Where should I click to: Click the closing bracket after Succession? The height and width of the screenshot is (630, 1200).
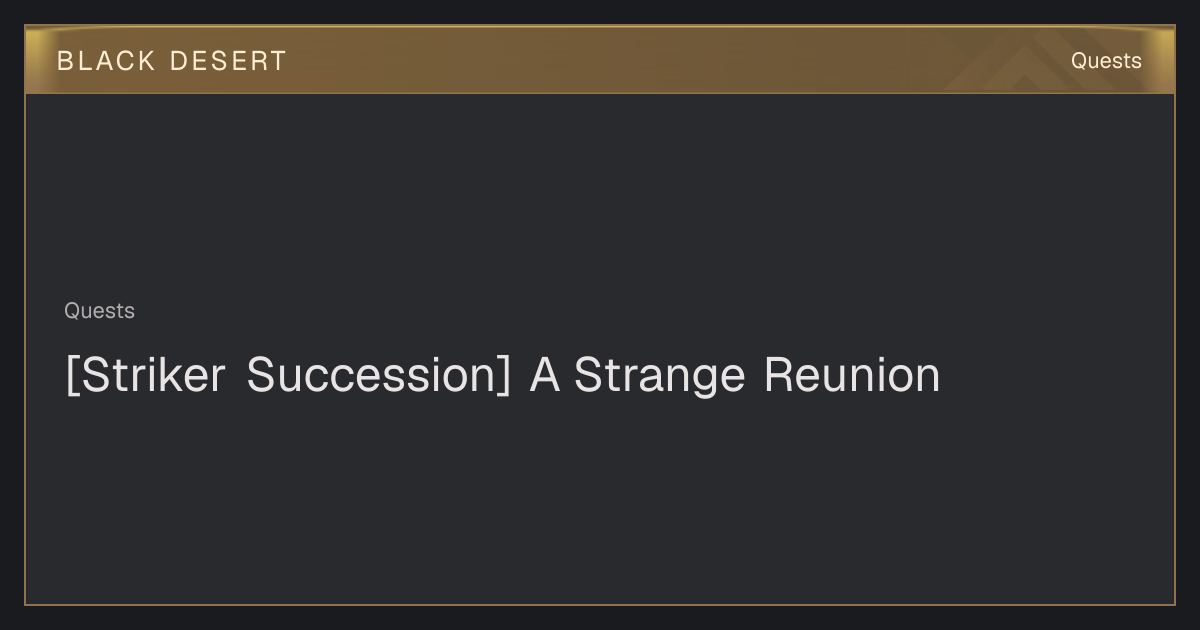pyautogui.click(x=504, y=376)
